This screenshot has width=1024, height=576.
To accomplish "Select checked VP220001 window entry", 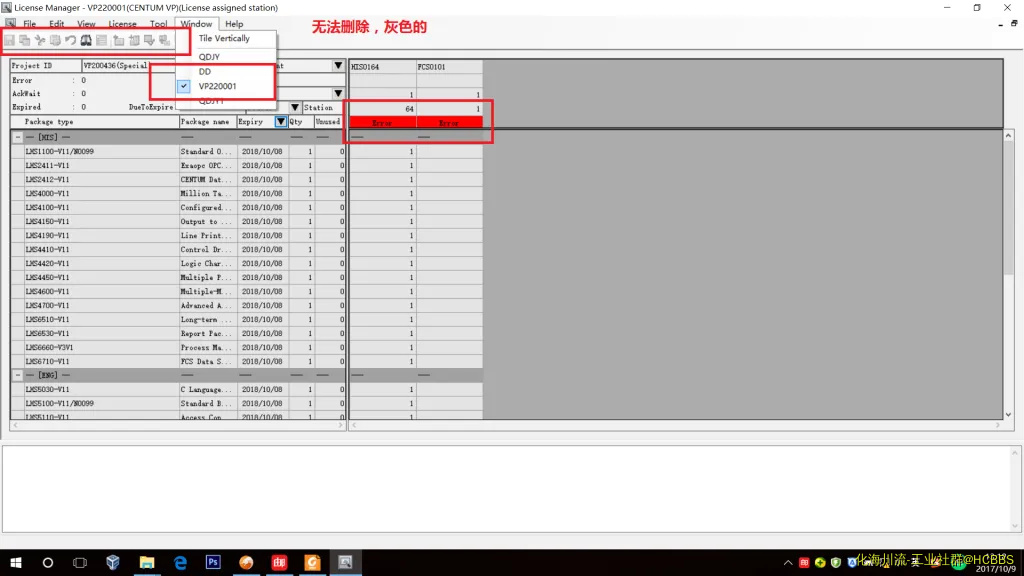I will (x=226, y=86).
